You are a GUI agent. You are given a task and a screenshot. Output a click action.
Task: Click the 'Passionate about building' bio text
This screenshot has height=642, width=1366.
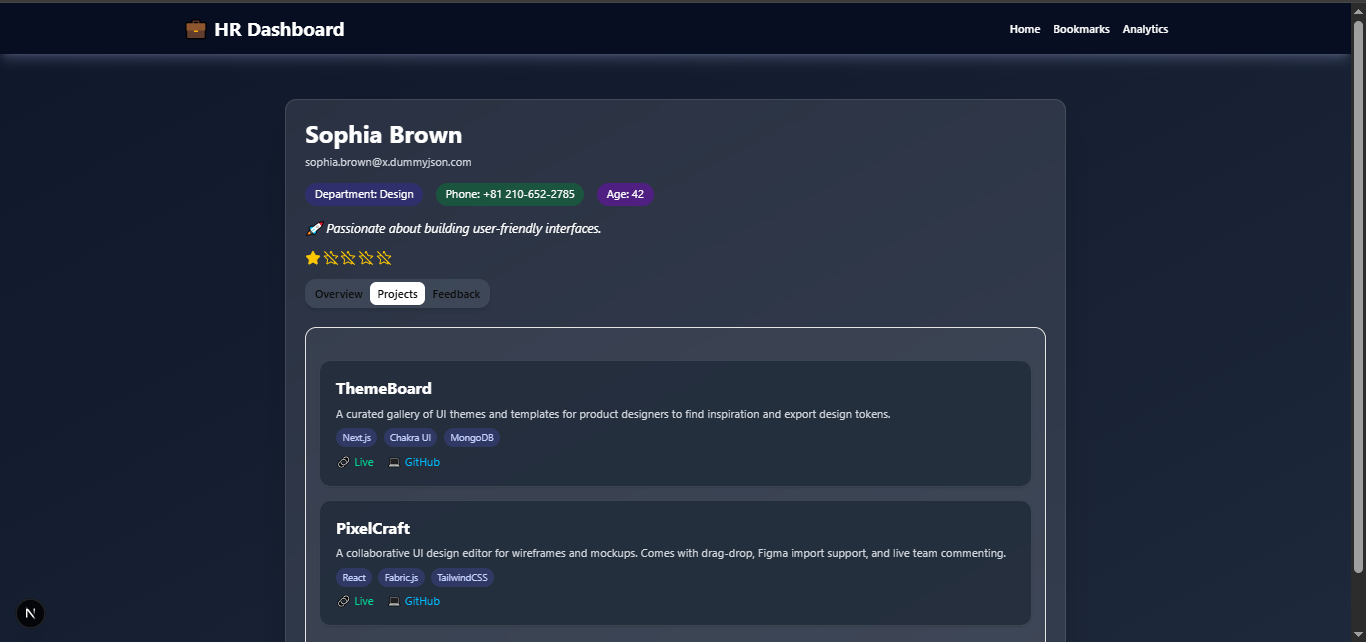tap(464, 228)
